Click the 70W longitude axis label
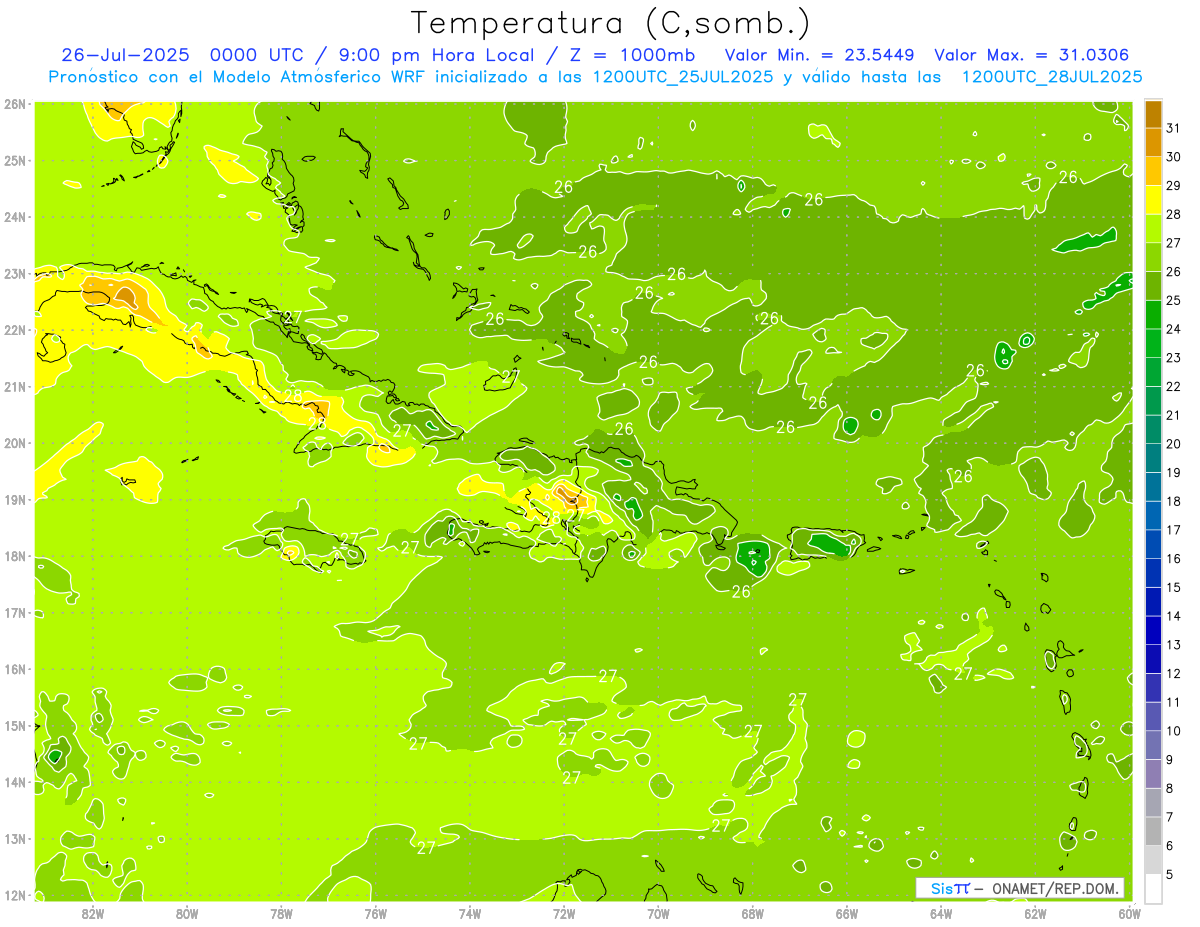Viewport: 1200px width, 927px height. point(658,913)
